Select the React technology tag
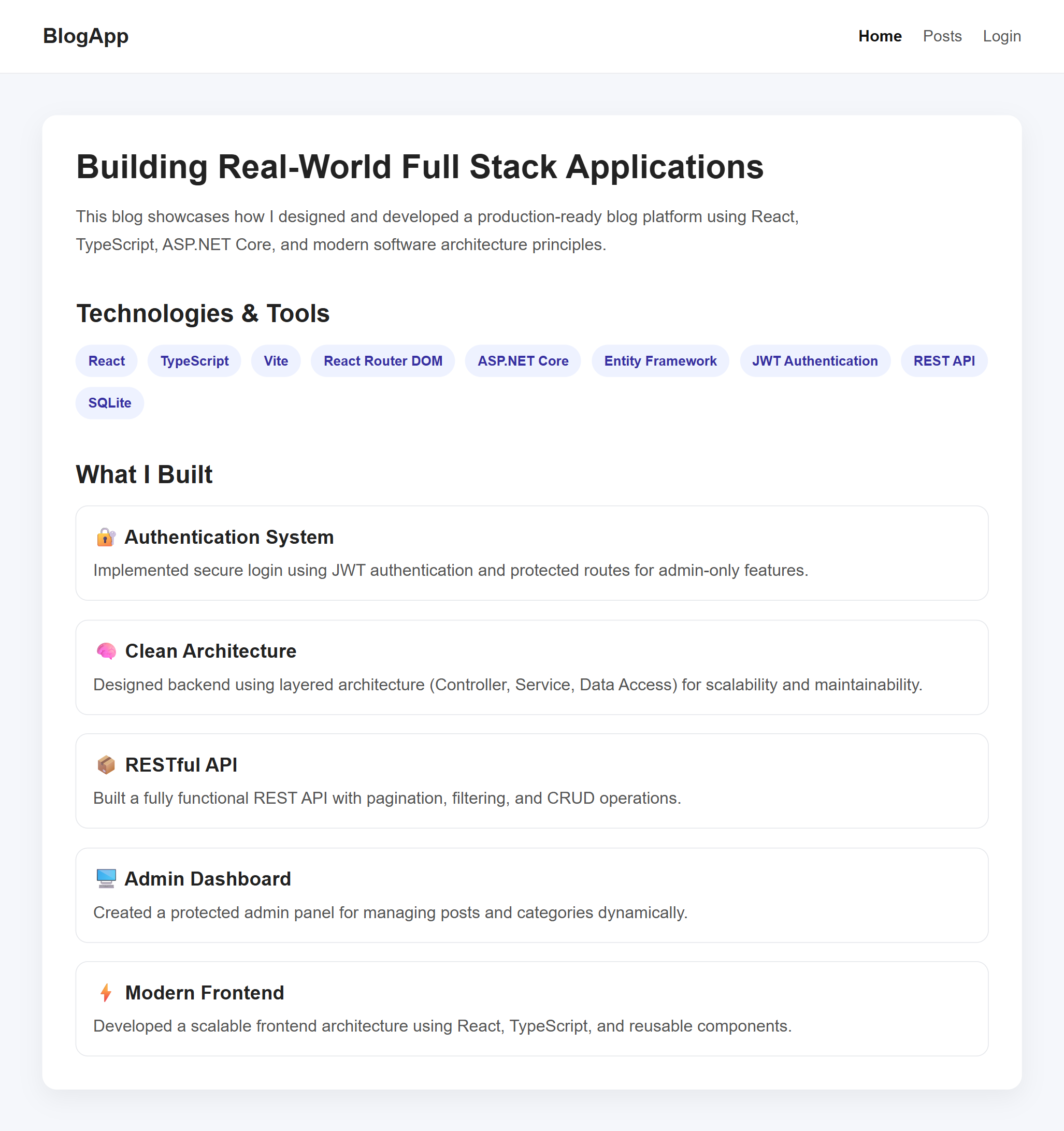The height and width of the screenshot is (1131, 1064). pos(106,361)
